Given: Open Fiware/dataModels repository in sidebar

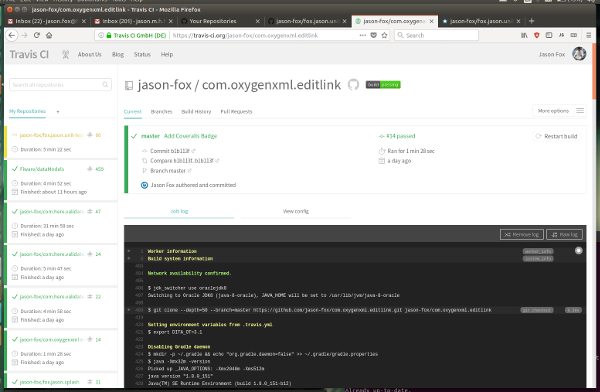Looking at the screenshot, I should pyautogui.click(x=42, y=169).
